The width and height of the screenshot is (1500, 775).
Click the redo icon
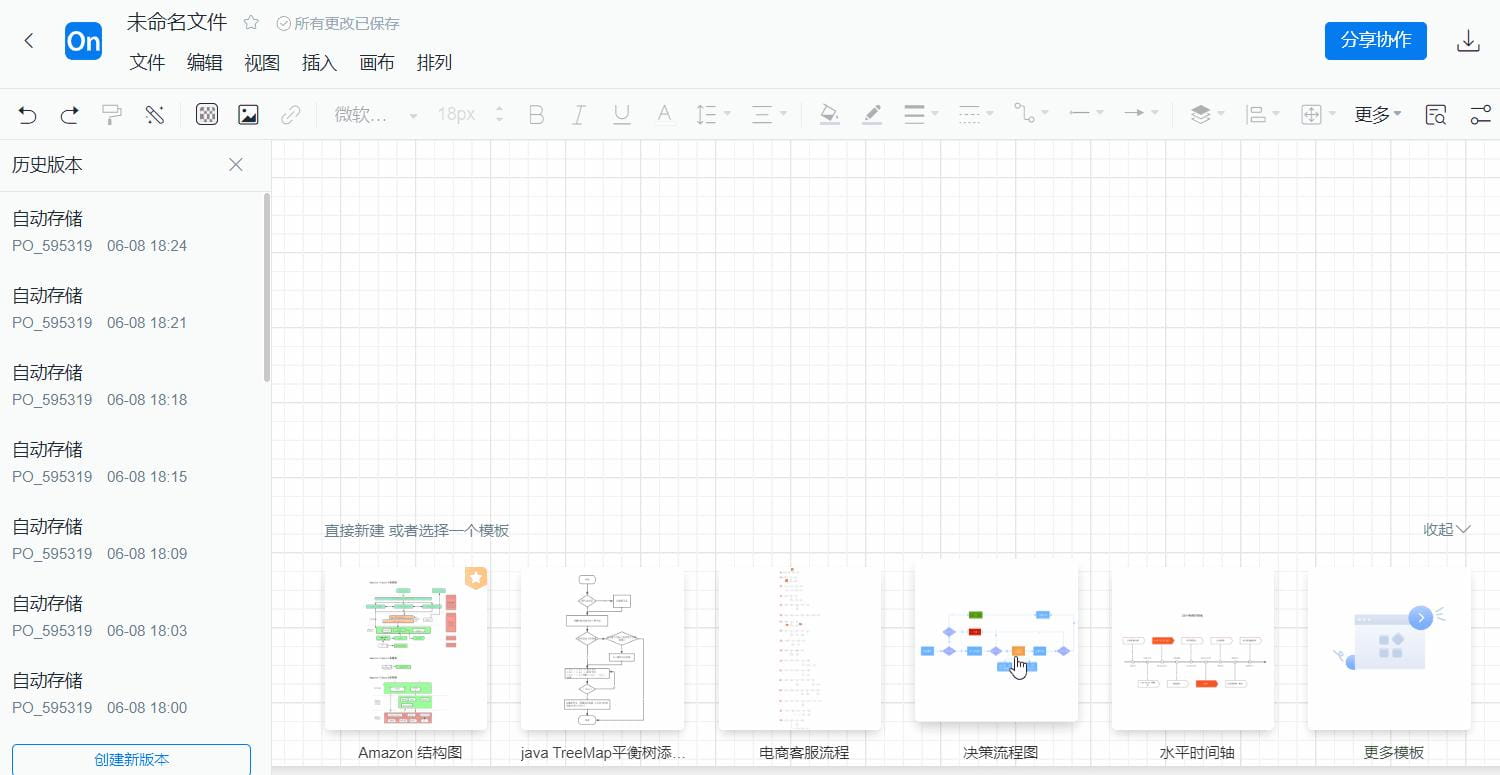(x=69, y=114)
